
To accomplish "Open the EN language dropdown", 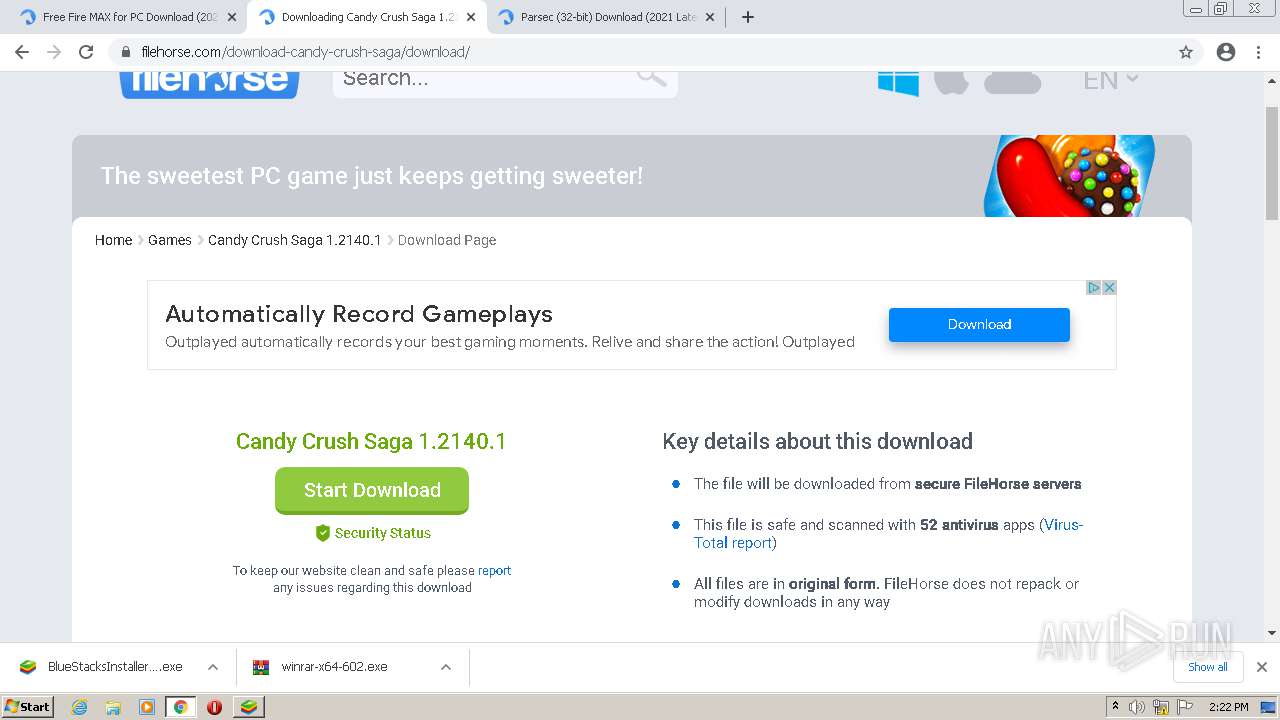I will click(x=1111, y=81).
